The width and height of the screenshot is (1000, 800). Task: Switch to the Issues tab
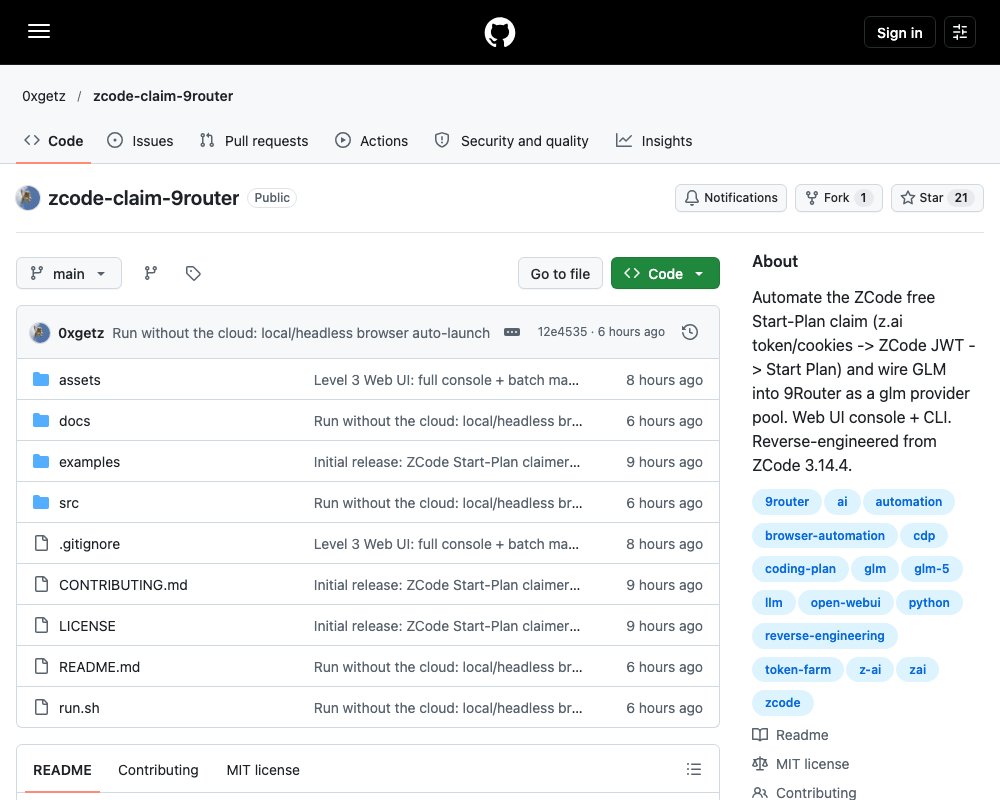[140, 141]
